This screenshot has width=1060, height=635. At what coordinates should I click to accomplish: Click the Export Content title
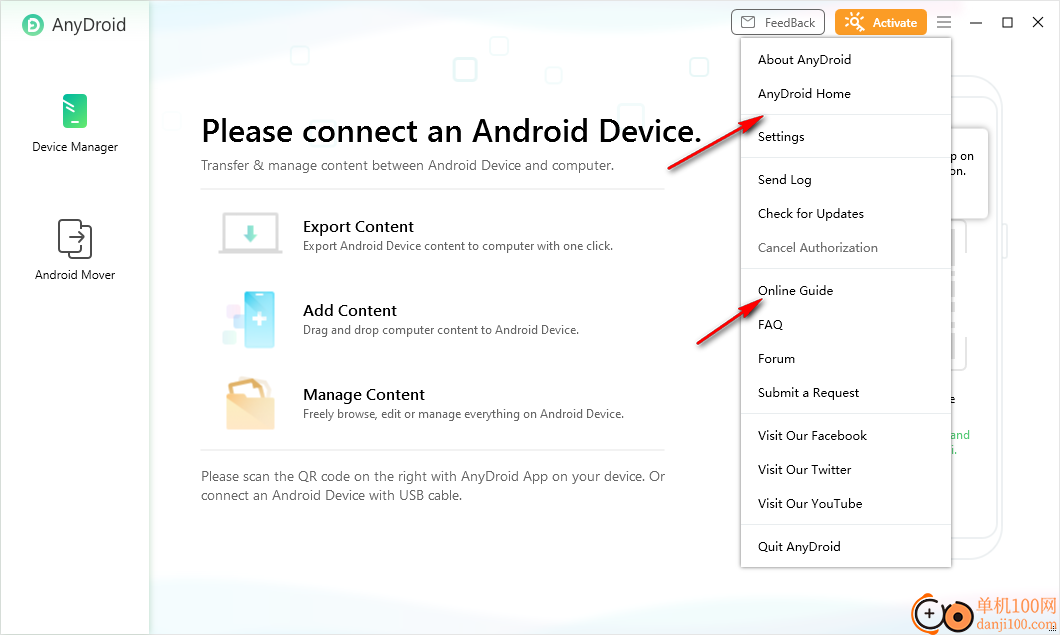[x=358, y=227]
